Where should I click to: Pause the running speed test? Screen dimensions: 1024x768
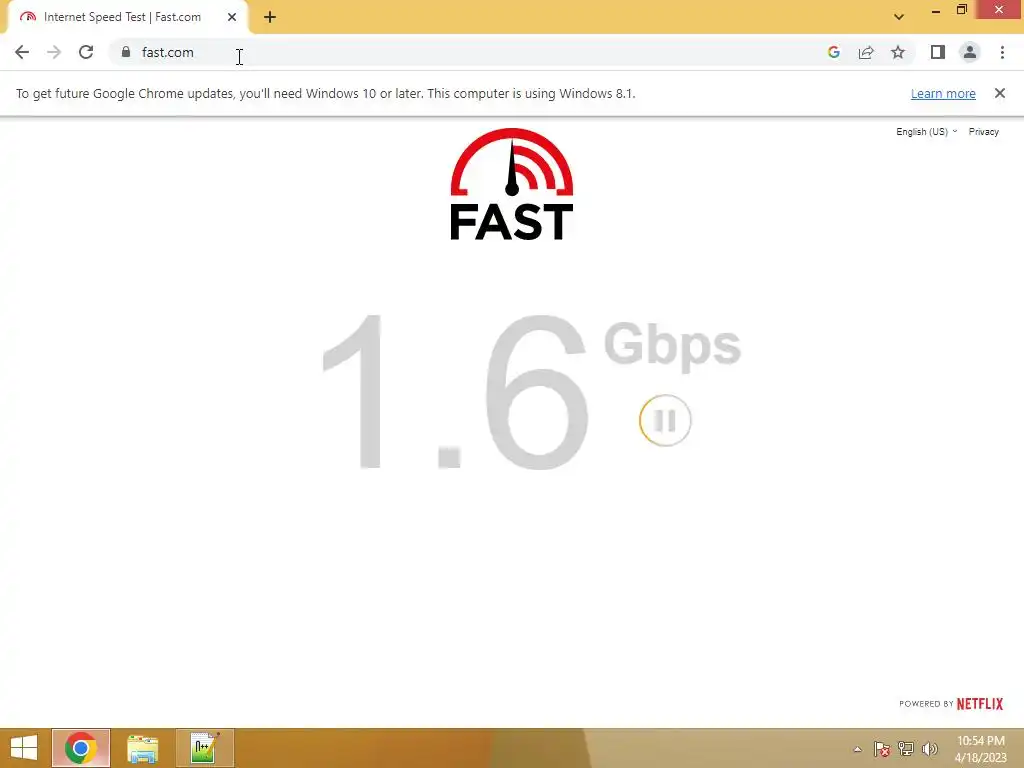(x=665, y=421)
